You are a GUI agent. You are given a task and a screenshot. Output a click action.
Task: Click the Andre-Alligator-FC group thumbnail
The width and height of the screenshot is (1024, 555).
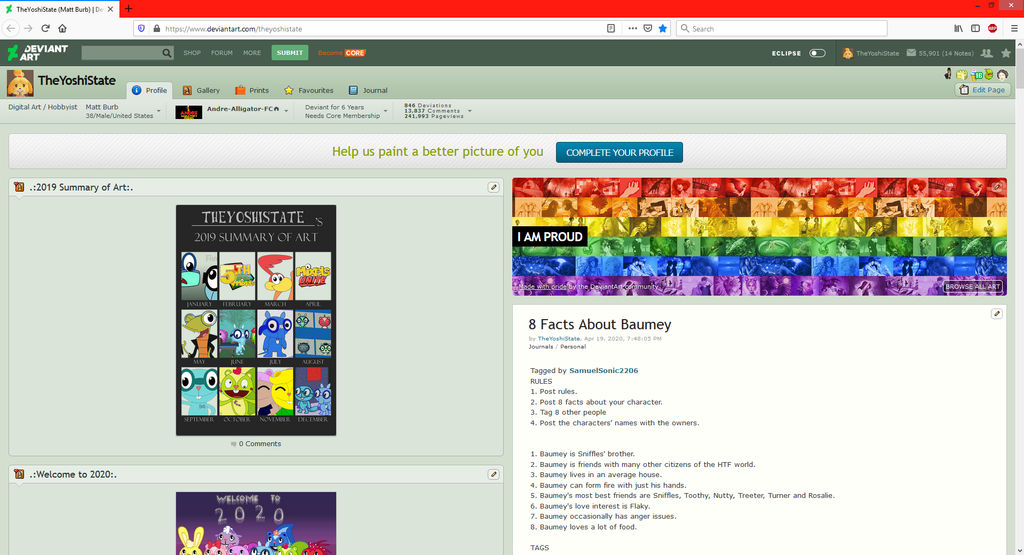tap(189, 112)
